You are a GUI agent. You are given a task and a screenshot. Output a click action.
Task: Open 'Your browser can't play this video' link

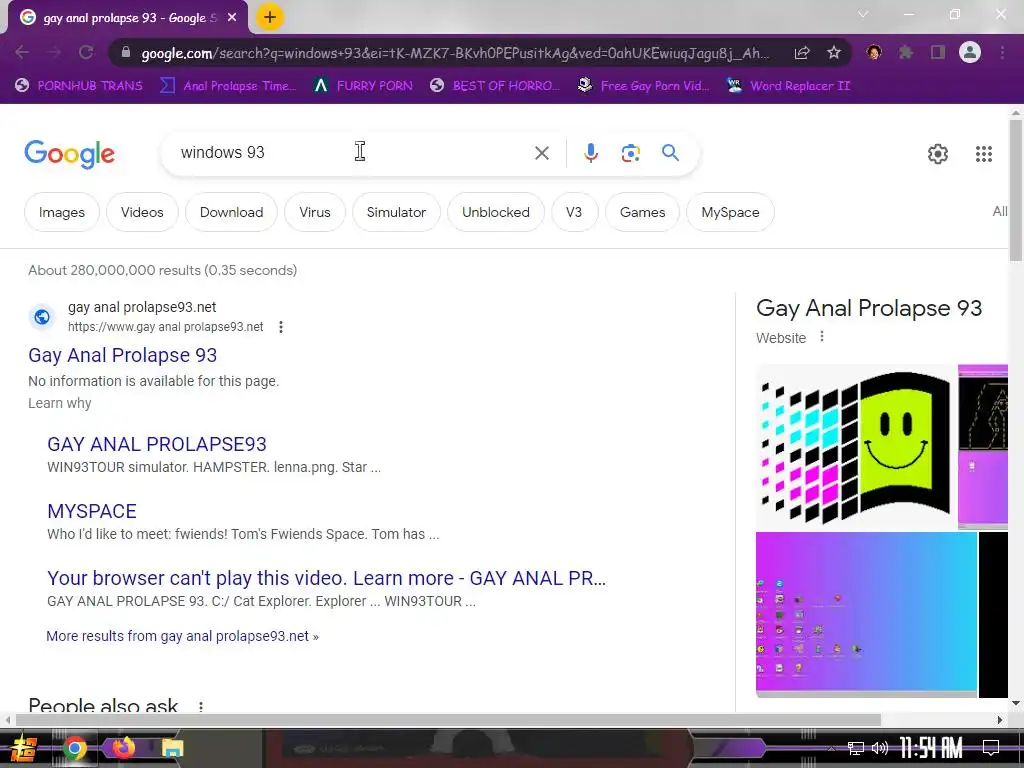pos(327,578)
